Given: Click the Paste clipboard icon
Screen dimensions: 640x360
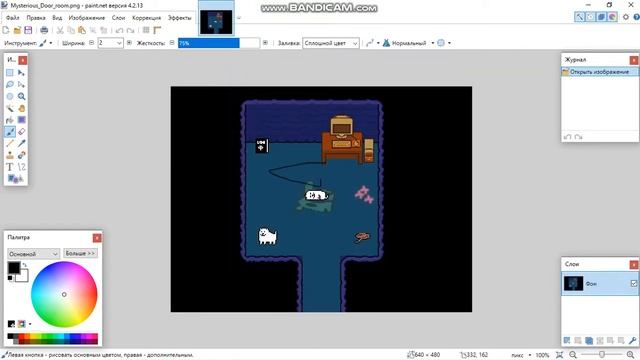Looking at the screenshot, I should click(x=82, y=30).
